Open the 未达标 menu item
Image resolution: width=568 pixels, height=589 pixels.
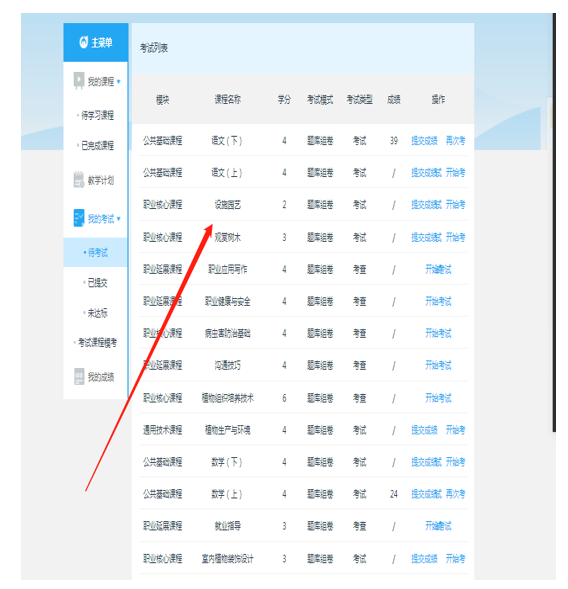[97, 313]
